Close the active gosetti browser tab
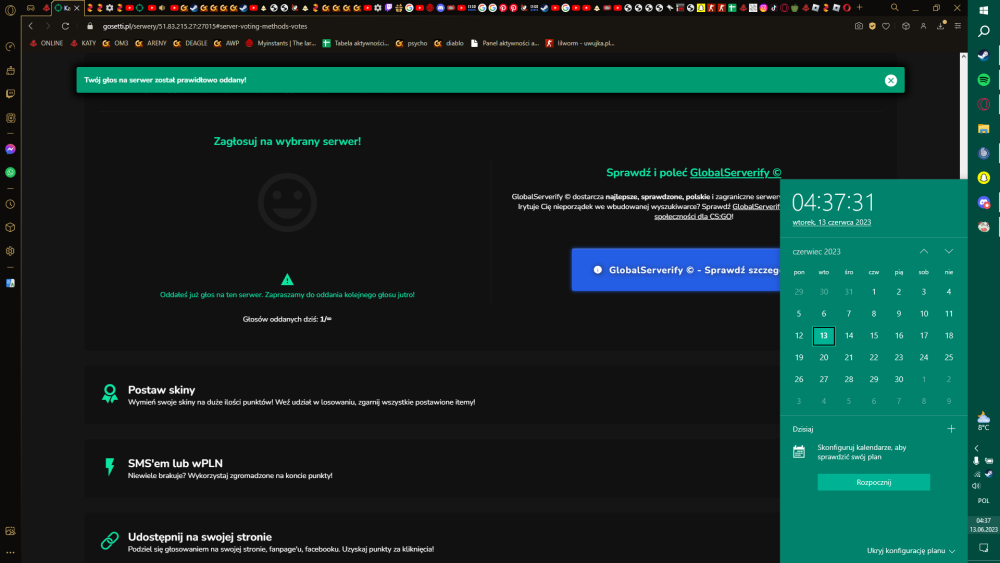Image resolution: width=1000 pixels, height=563 pixels. tap(77, 8)
